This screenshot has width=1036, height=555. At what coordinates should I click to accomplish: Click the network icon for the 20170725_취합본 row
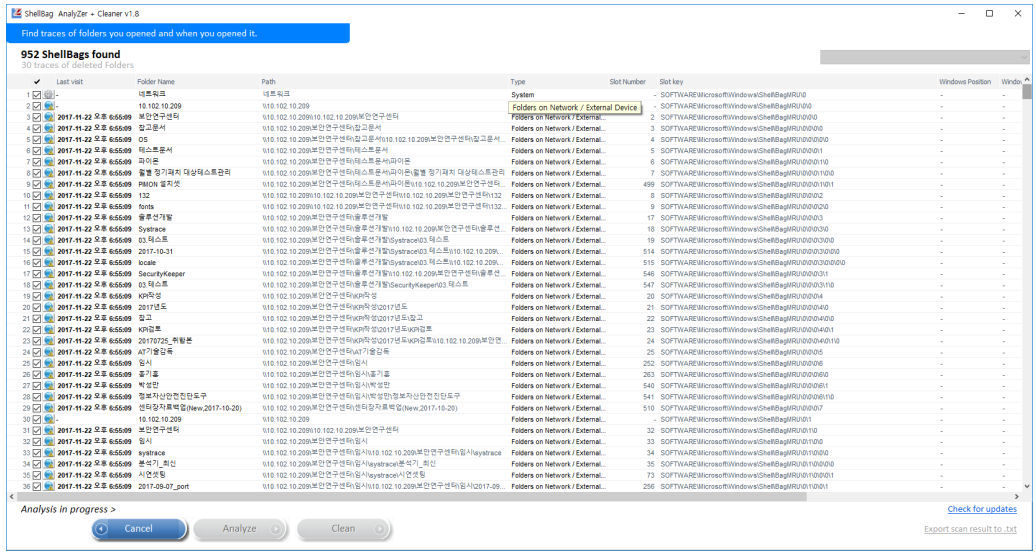coord(48,341)
